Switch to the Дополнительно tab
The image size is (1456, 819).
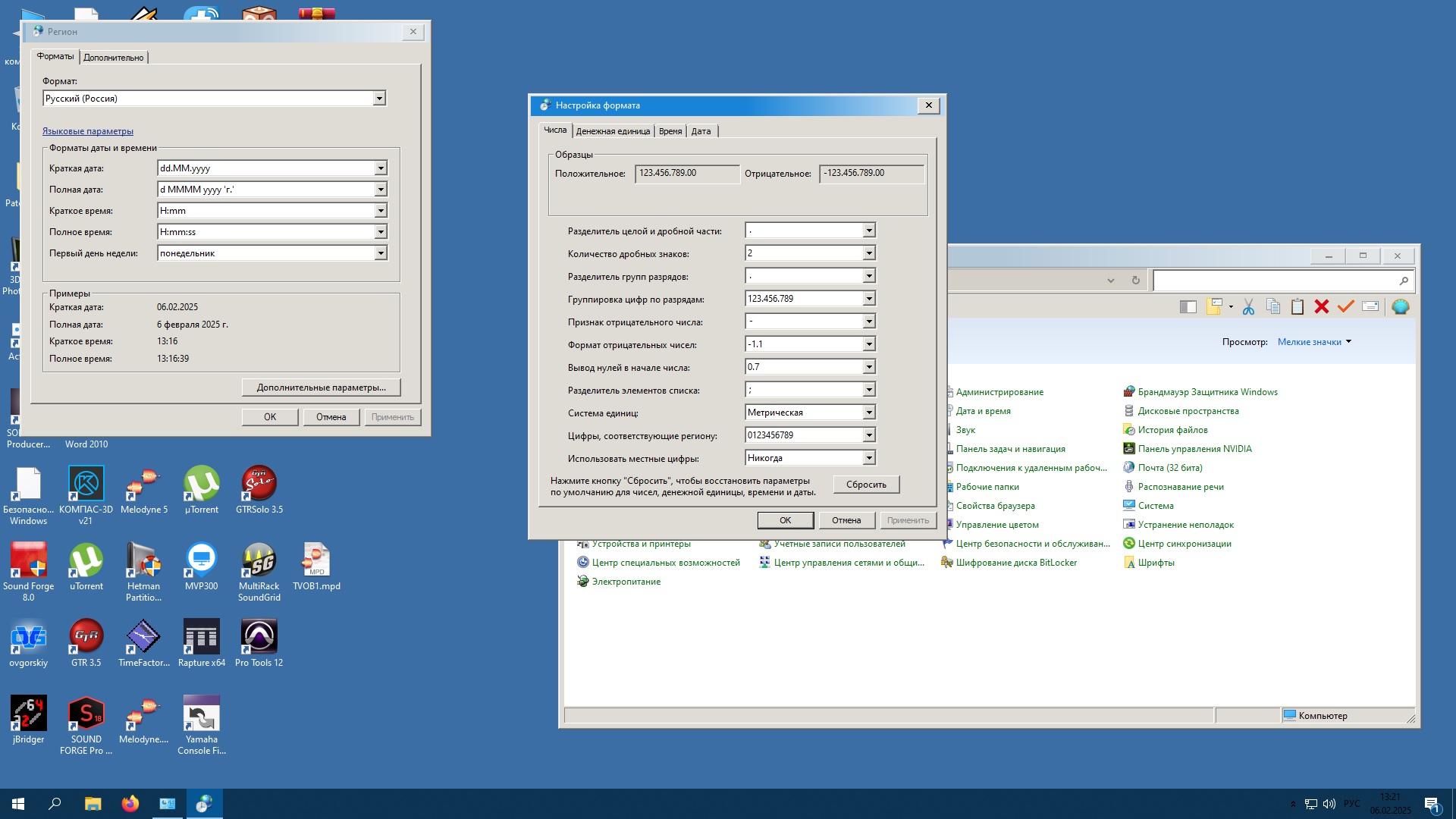114,58
